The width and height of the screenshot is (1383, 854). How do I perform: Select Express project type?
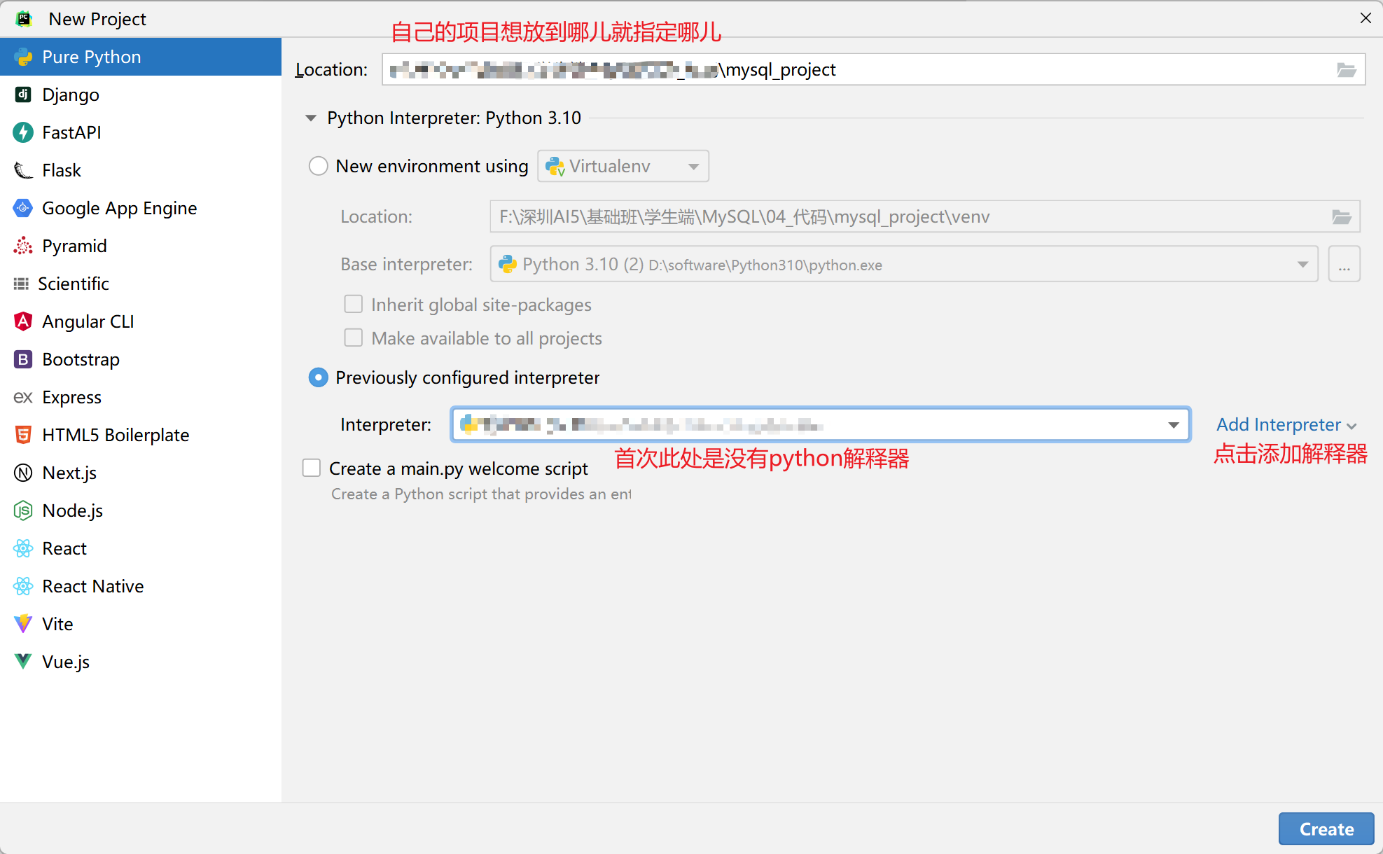click(140, 397)
